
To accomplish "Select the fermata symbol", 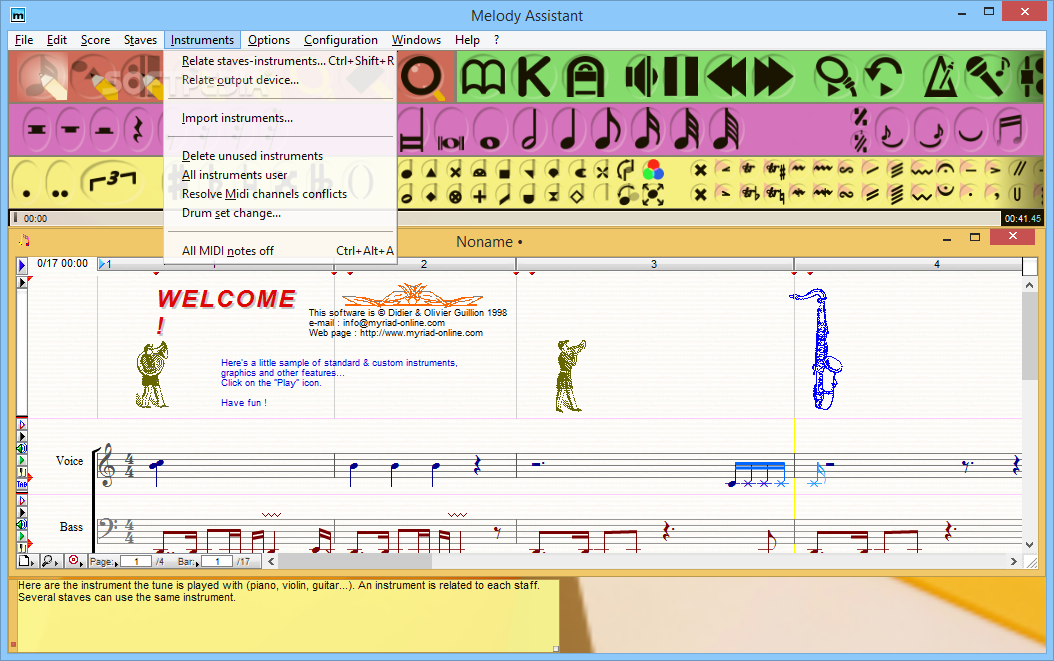I will click(945, 169).
